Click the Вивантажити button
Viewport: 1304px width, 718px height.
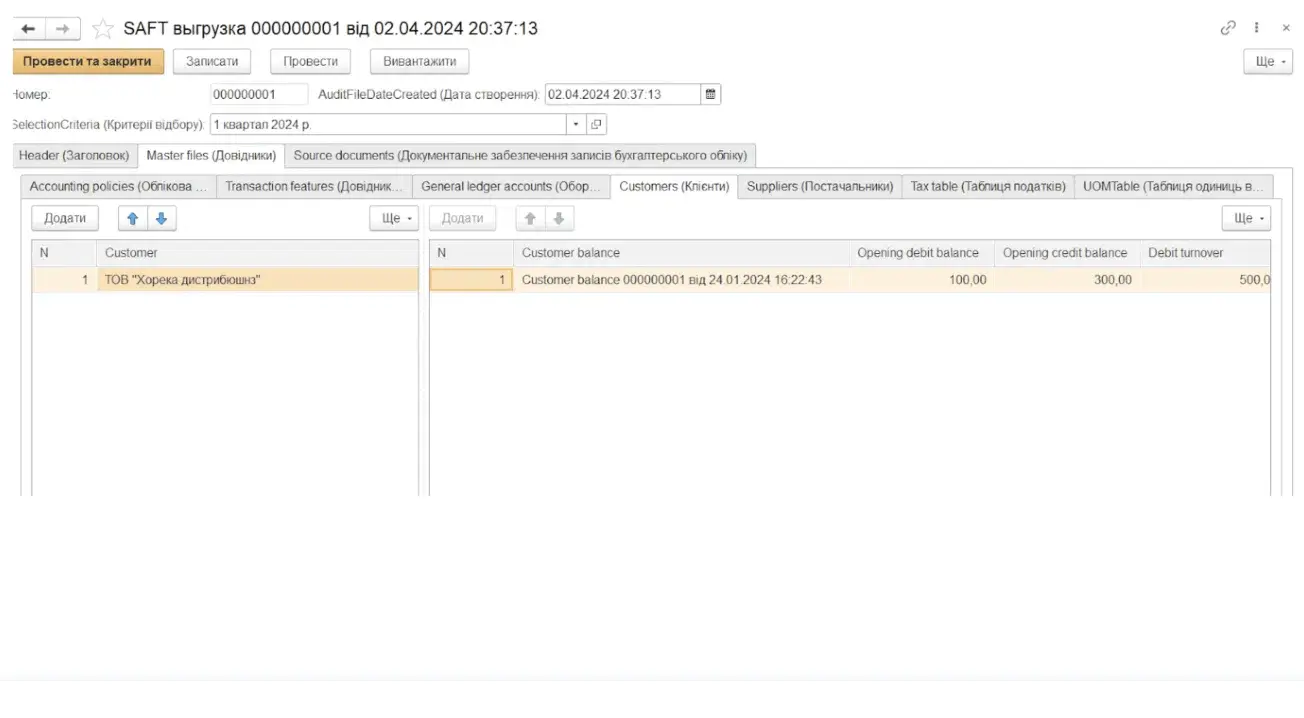click(x=419, y=62)
